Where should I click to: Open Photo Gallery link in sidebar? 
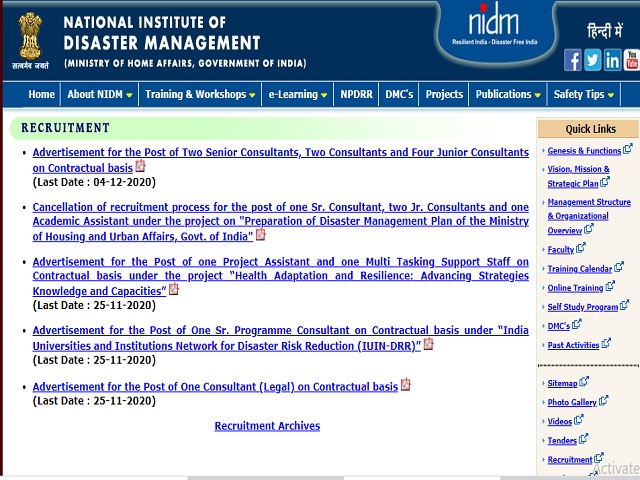[572, 402]
